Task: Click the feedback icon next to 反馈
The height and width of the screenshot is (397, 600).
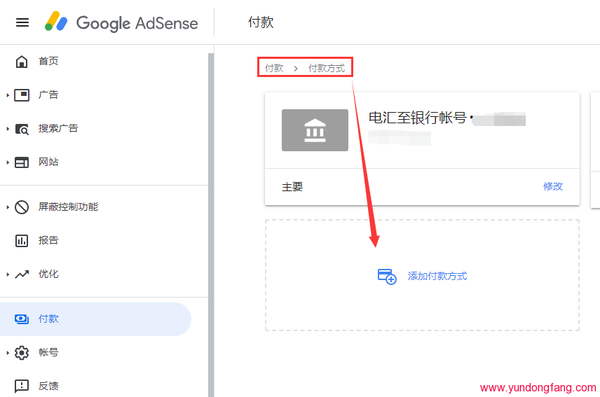Action: (21, 386)
